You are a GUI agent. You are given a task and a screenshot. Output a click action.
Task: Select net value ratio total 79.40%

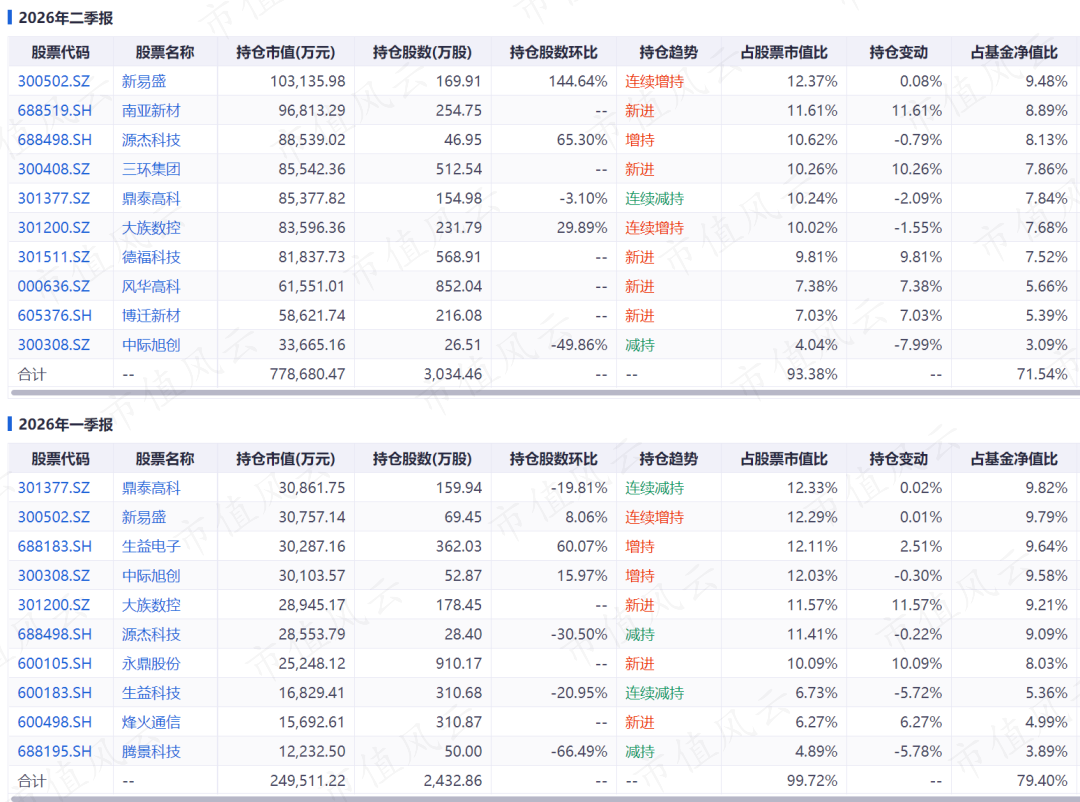pos(1041,781)
